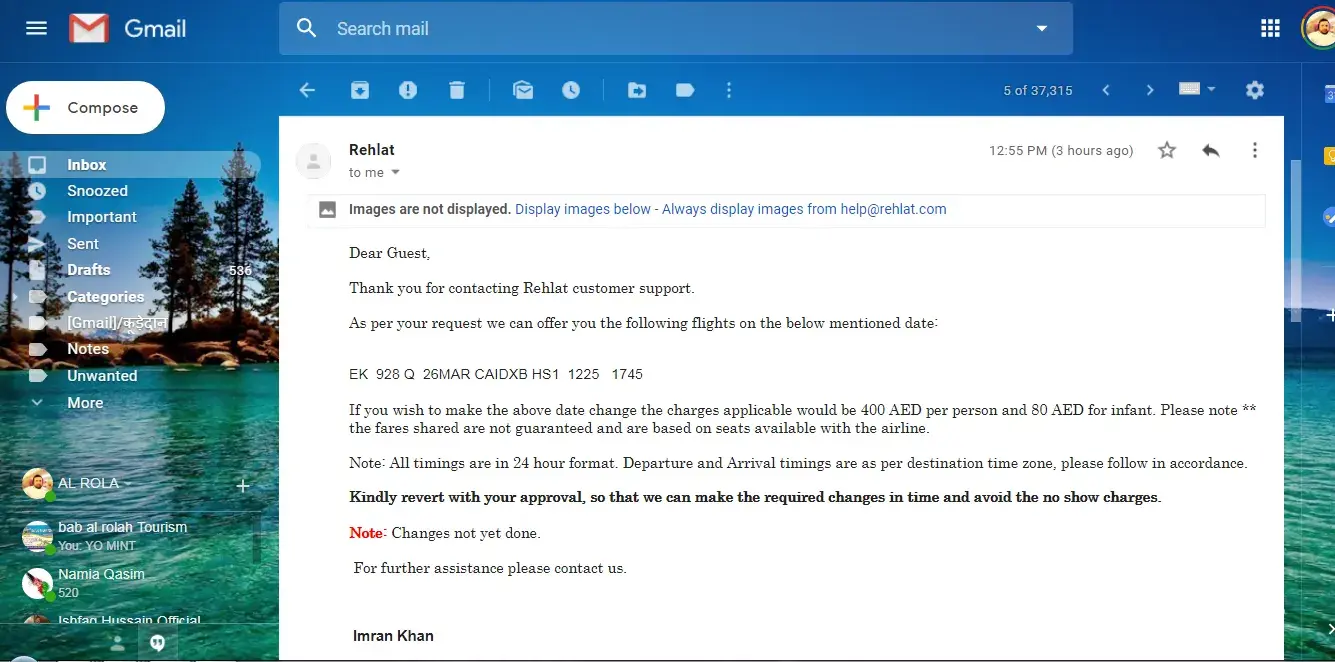
Task: Click the back to inbox arrow
Action: (307, 90)
